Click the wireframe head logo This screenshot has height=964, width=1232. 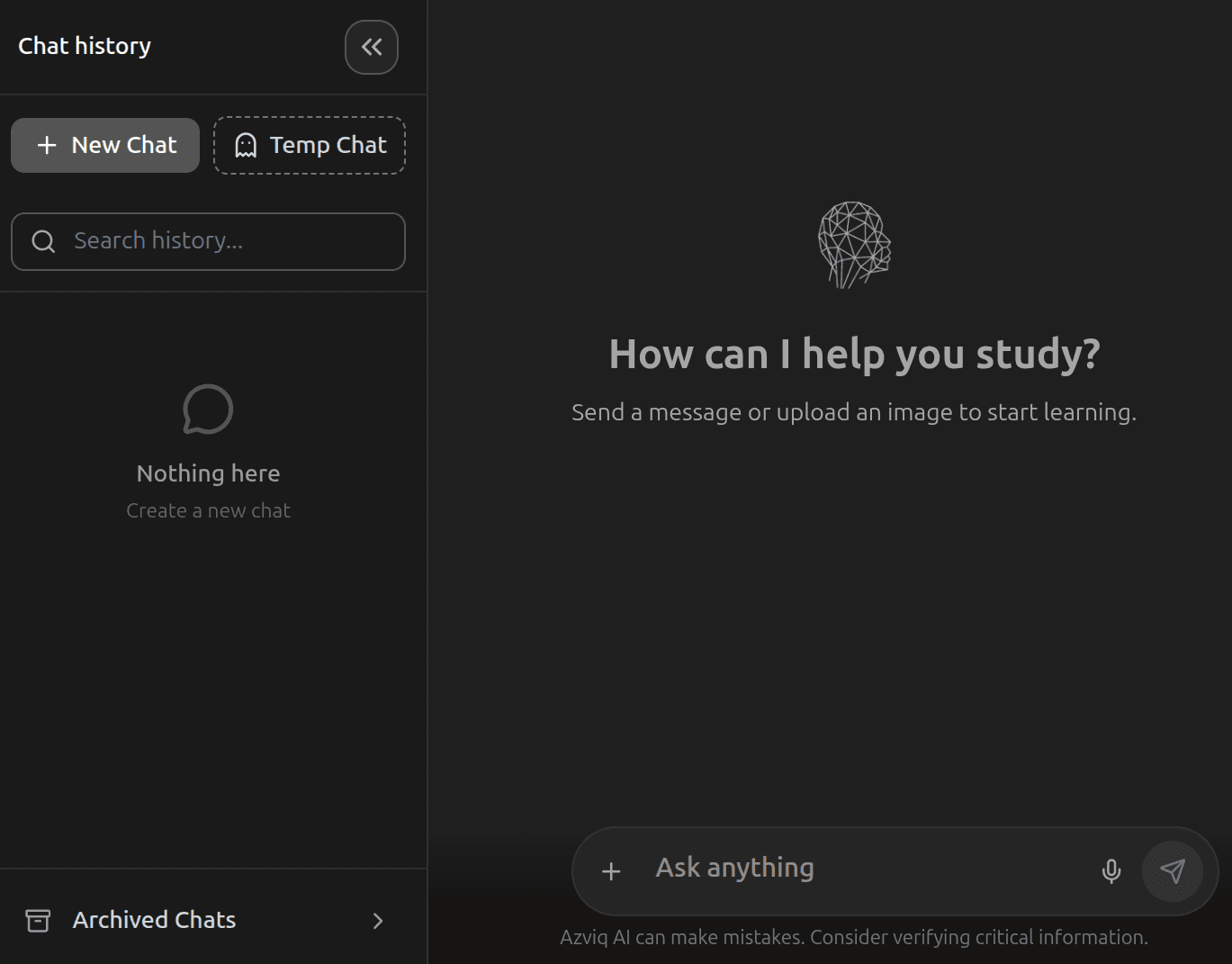854,245
